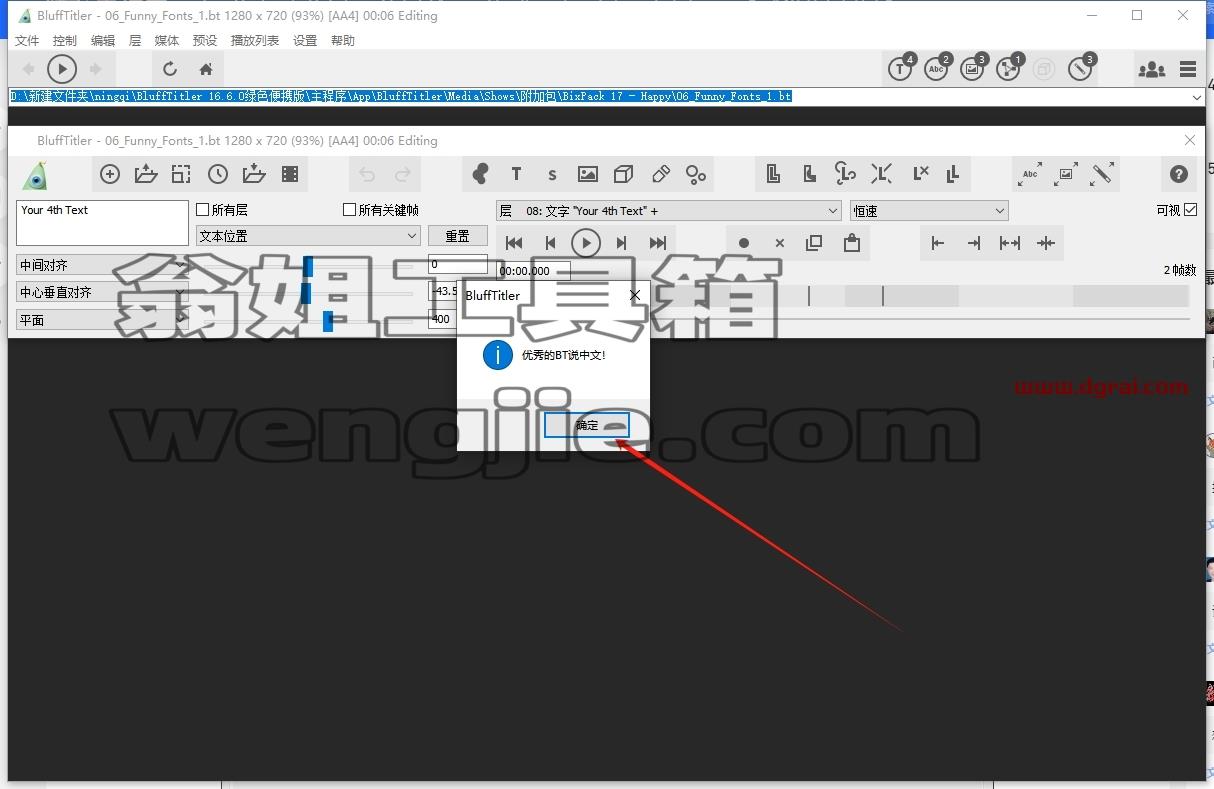1214x789 pixels.
Task: Add a picture layer from the toolbar
Action: click(588, 174)
